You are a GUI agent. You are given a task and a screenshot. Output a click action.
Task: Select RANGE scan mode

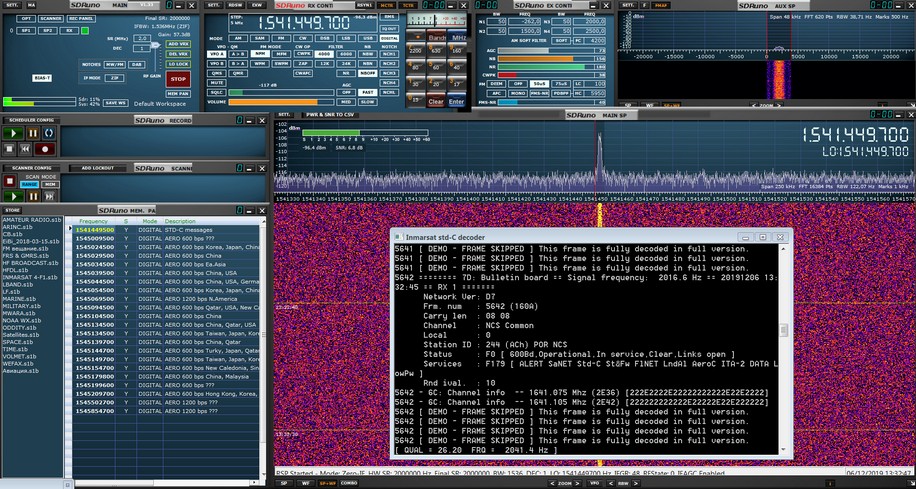[29, 184]
